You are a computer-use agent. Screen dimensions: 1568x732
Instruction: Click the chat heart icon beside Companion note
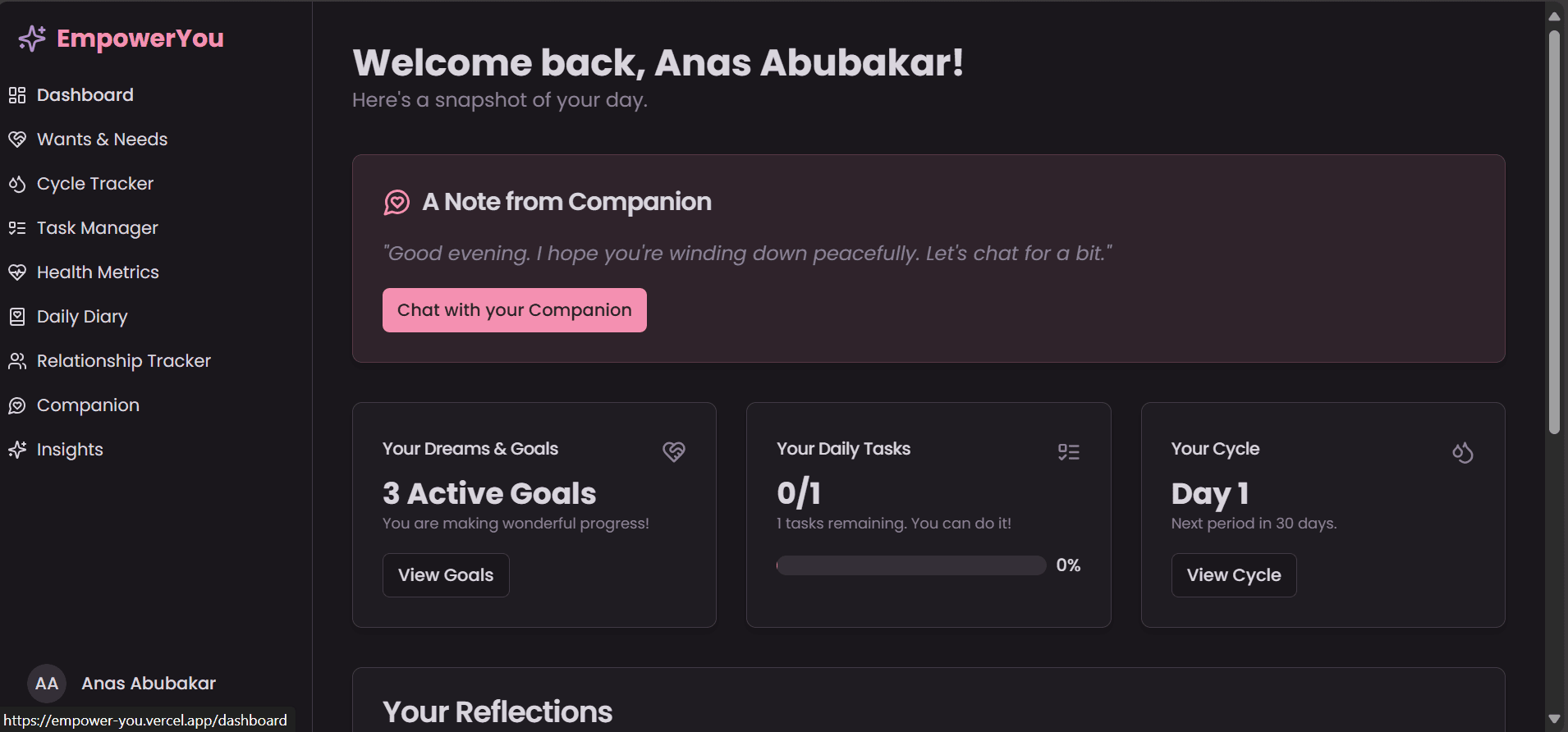click(397, 202)
